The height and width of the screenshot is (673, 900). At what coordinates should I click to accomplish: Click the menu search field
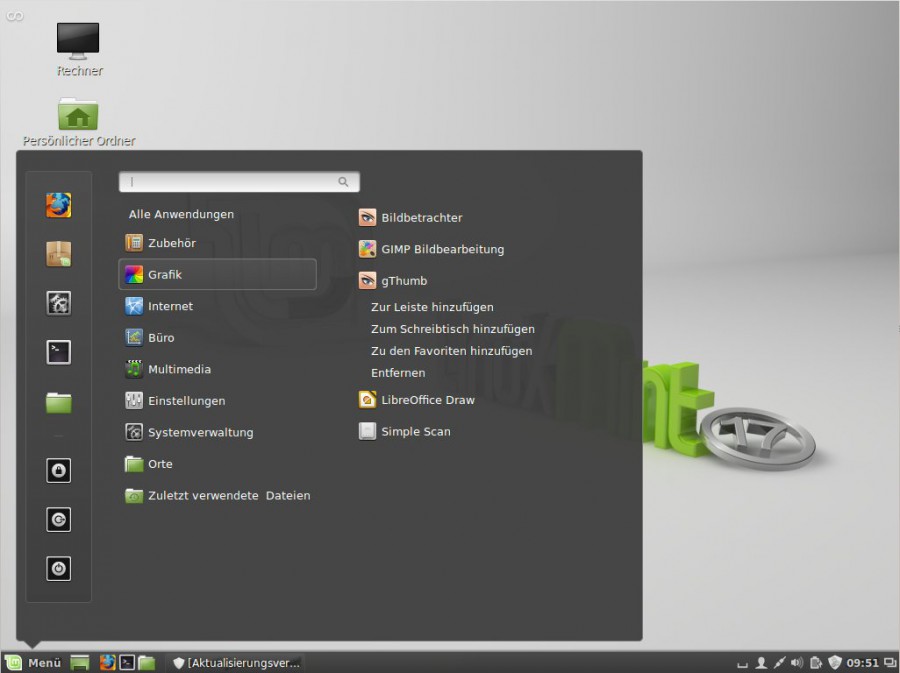pos(239,181)
